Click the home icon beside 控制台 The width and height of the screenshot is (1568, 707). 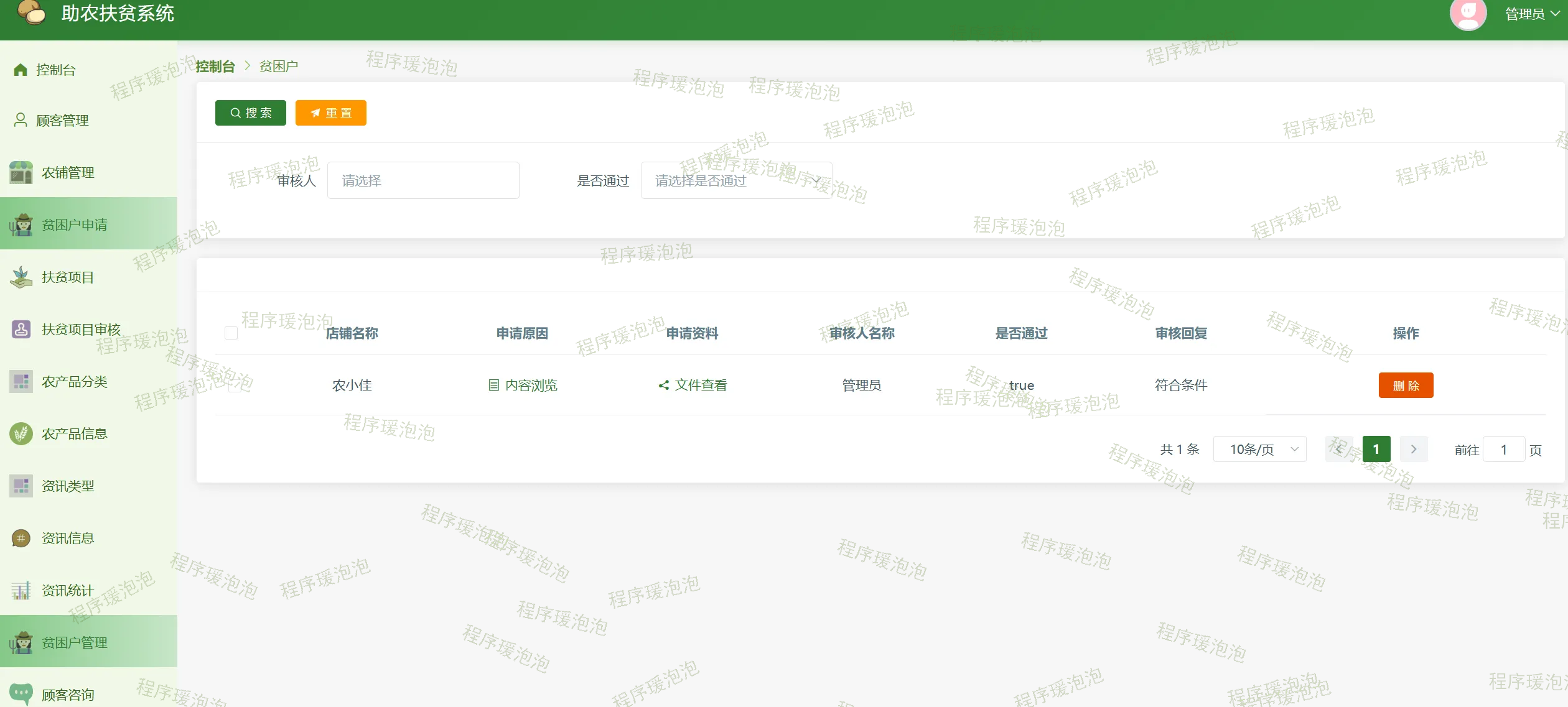(x=21, y=70)
